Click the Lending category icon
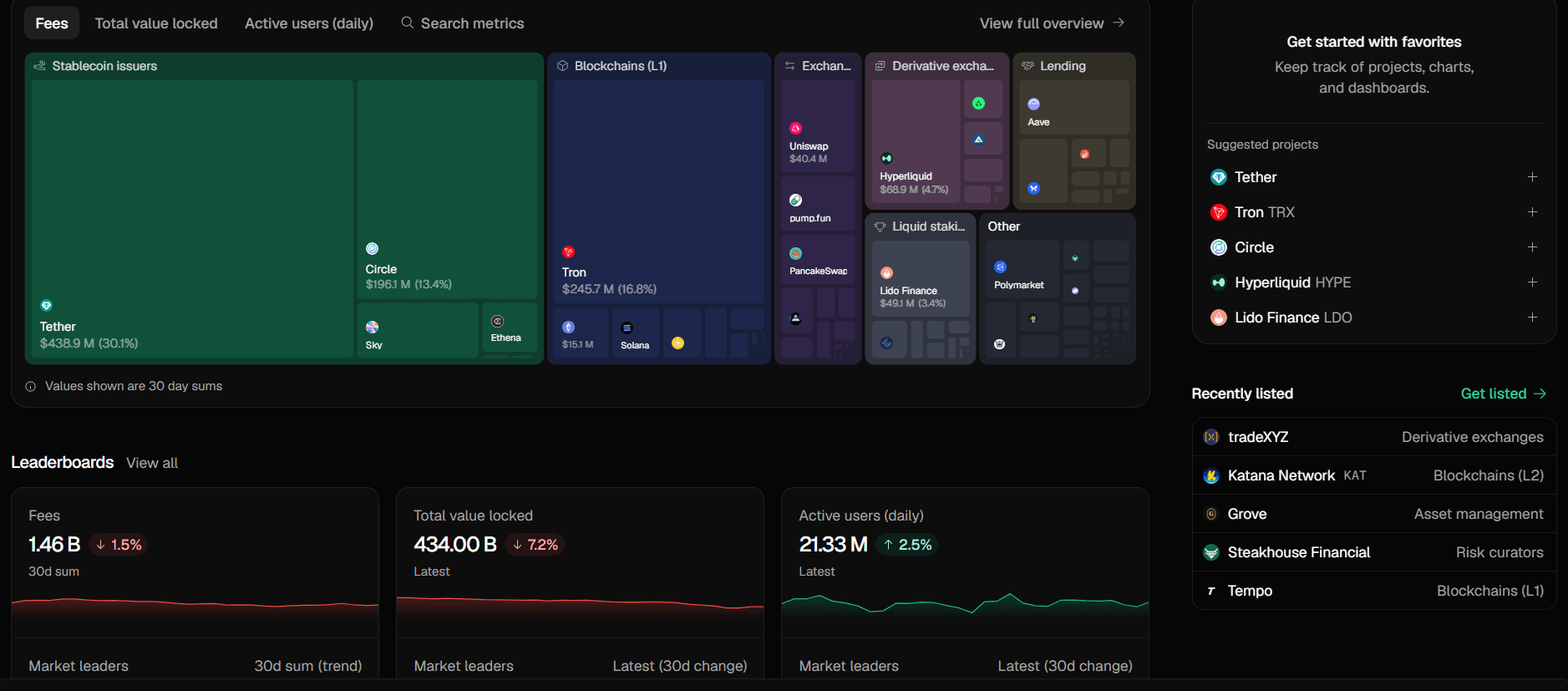The image size is (1568, 691). tap(1028, 66)
